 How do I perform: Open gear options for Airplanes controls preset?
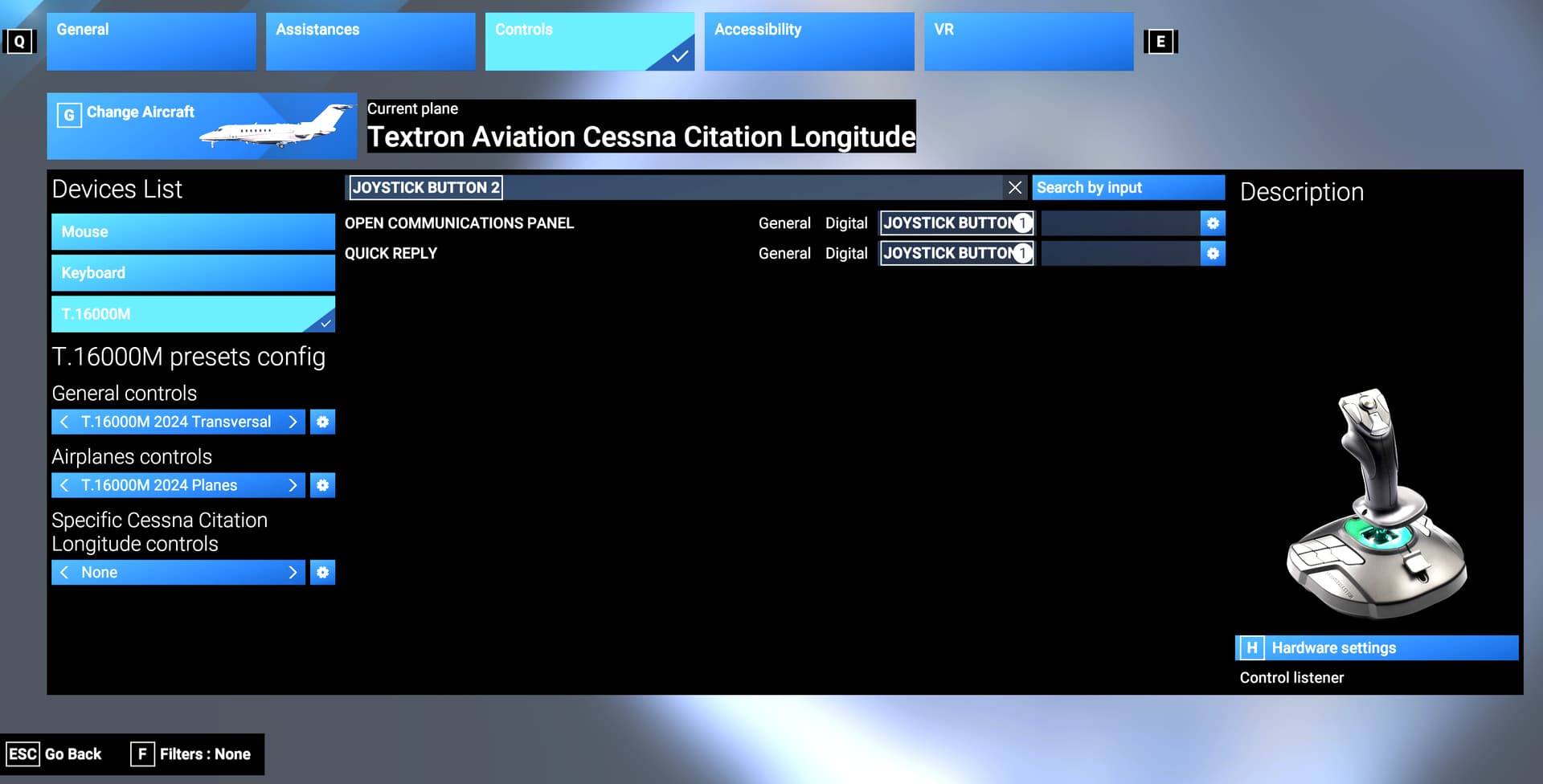point(322,485)
